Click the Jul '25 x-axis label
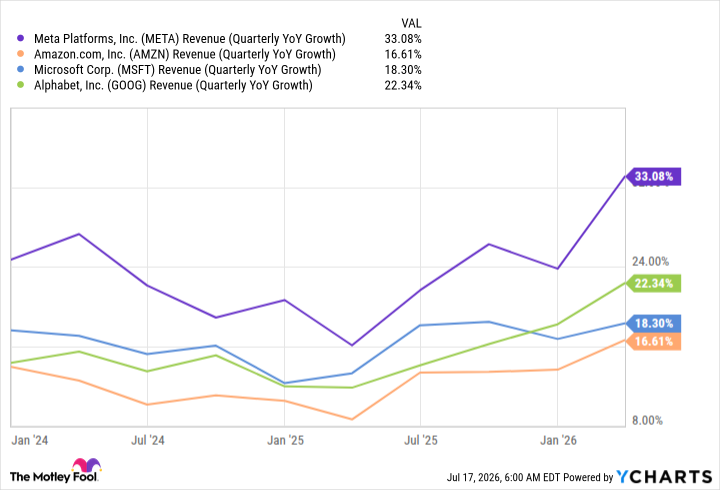Viewport: 720px width, 490px height. 421,440
